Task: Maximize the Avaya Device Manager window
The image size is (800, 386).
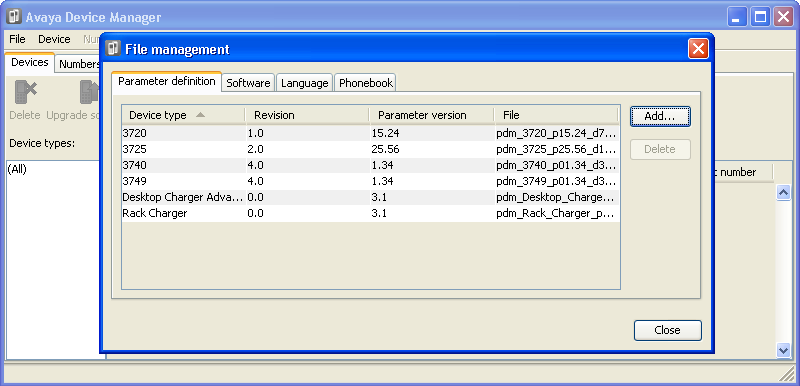Action: (760, 17)
